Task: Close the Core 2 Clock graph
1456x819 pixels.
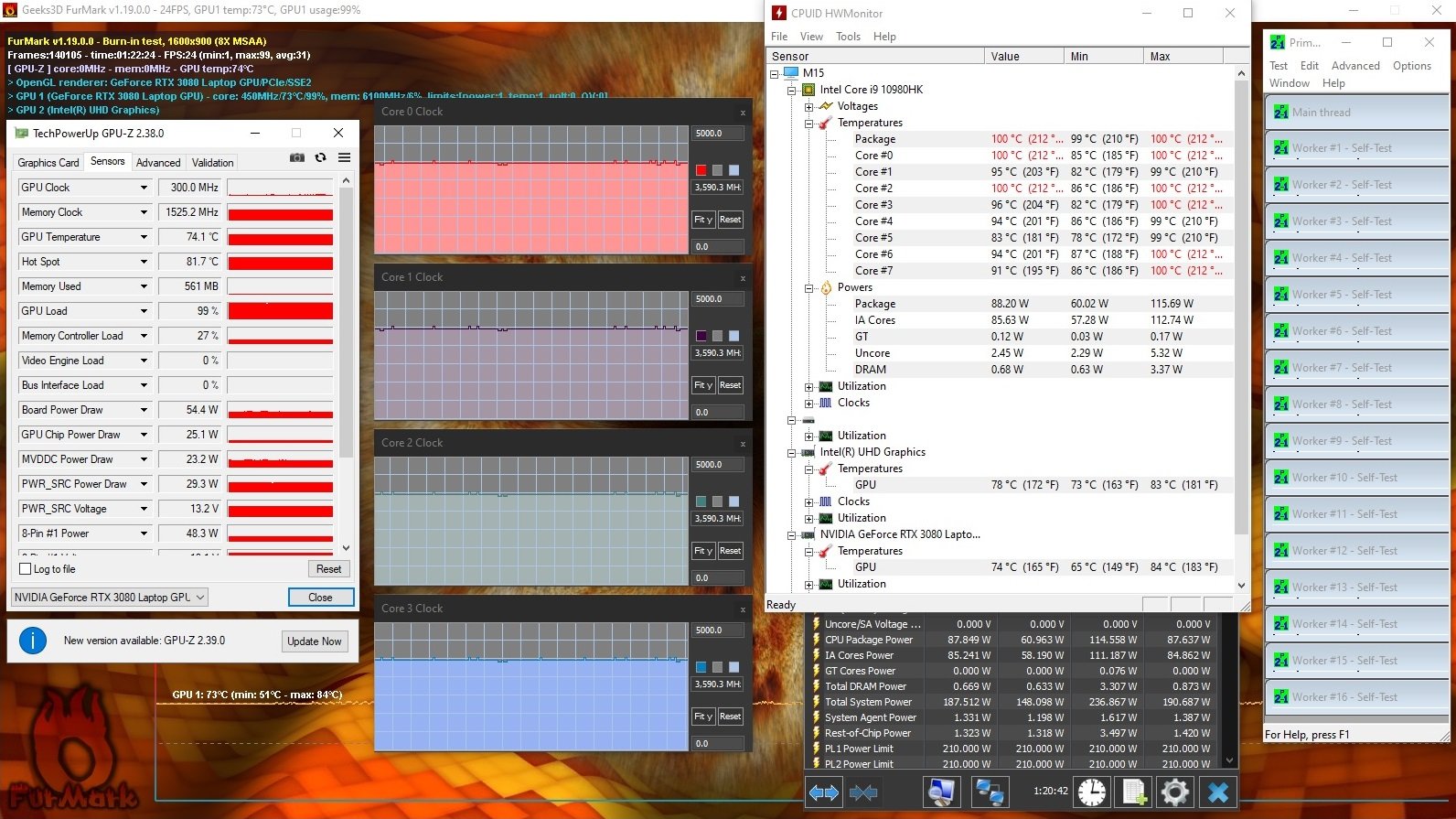Action: click(743, 444)
